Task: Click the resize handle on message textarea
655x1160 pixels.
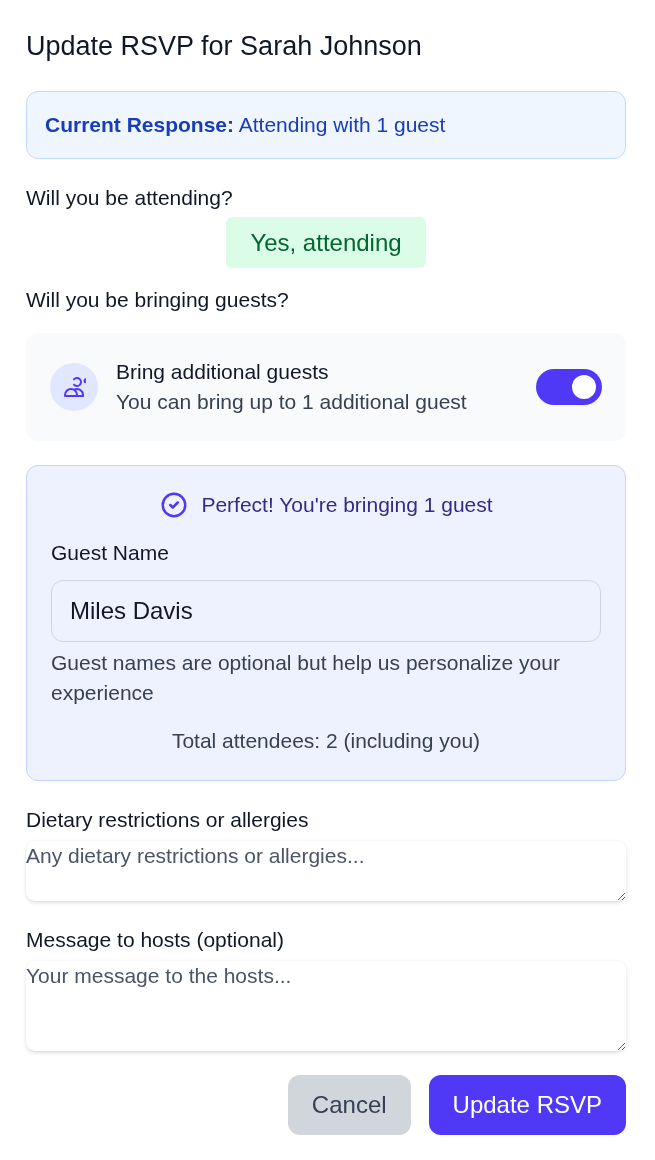Action: coord(619,1049)
